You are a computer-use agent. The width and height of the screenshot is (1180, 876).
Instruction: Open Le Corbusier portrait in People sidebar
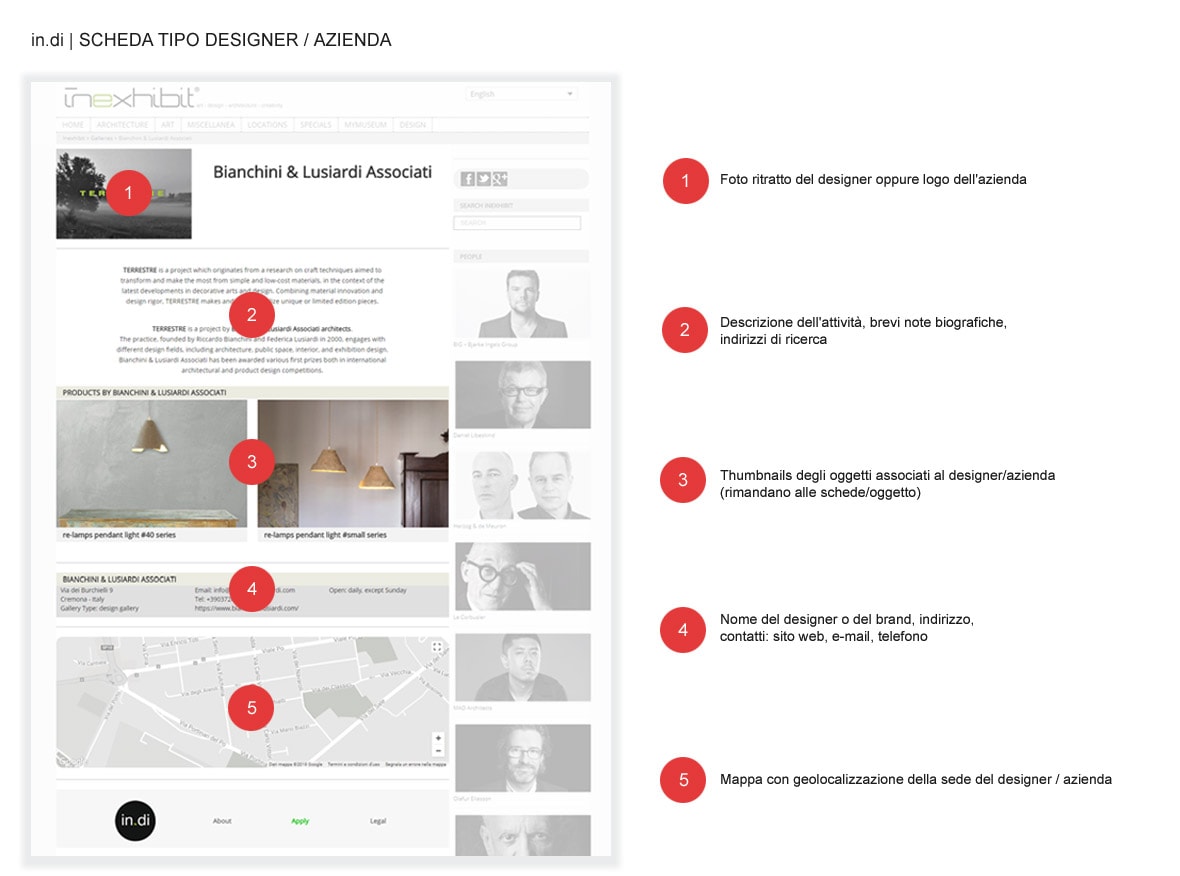pyautogui.click(x=523, y=577)
